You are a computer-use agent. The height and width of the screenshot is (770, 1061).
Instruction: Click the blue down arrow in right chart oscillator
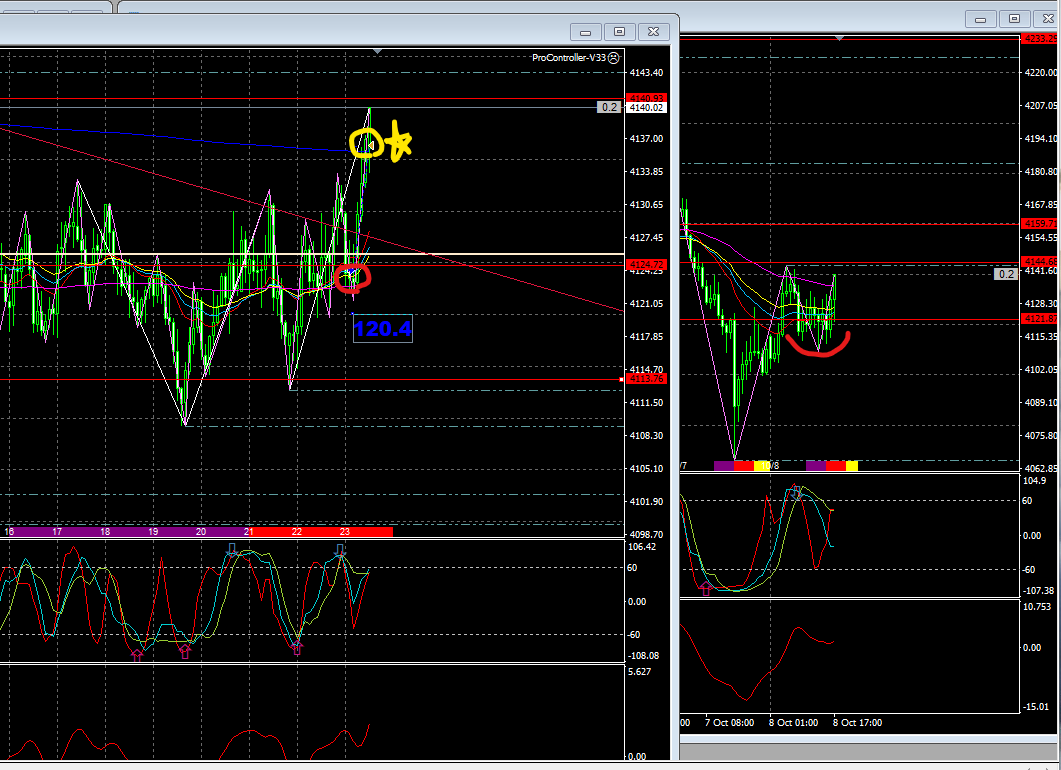point(796,492)
